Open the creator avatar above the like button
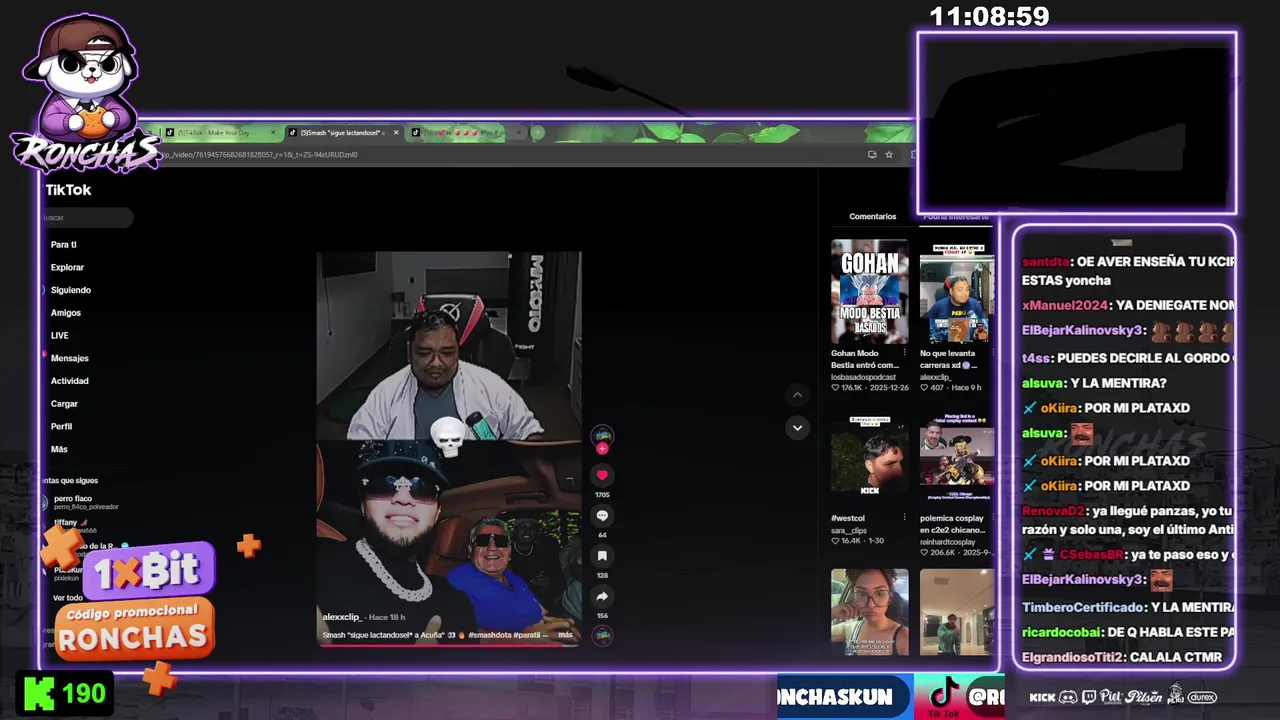 602,435
